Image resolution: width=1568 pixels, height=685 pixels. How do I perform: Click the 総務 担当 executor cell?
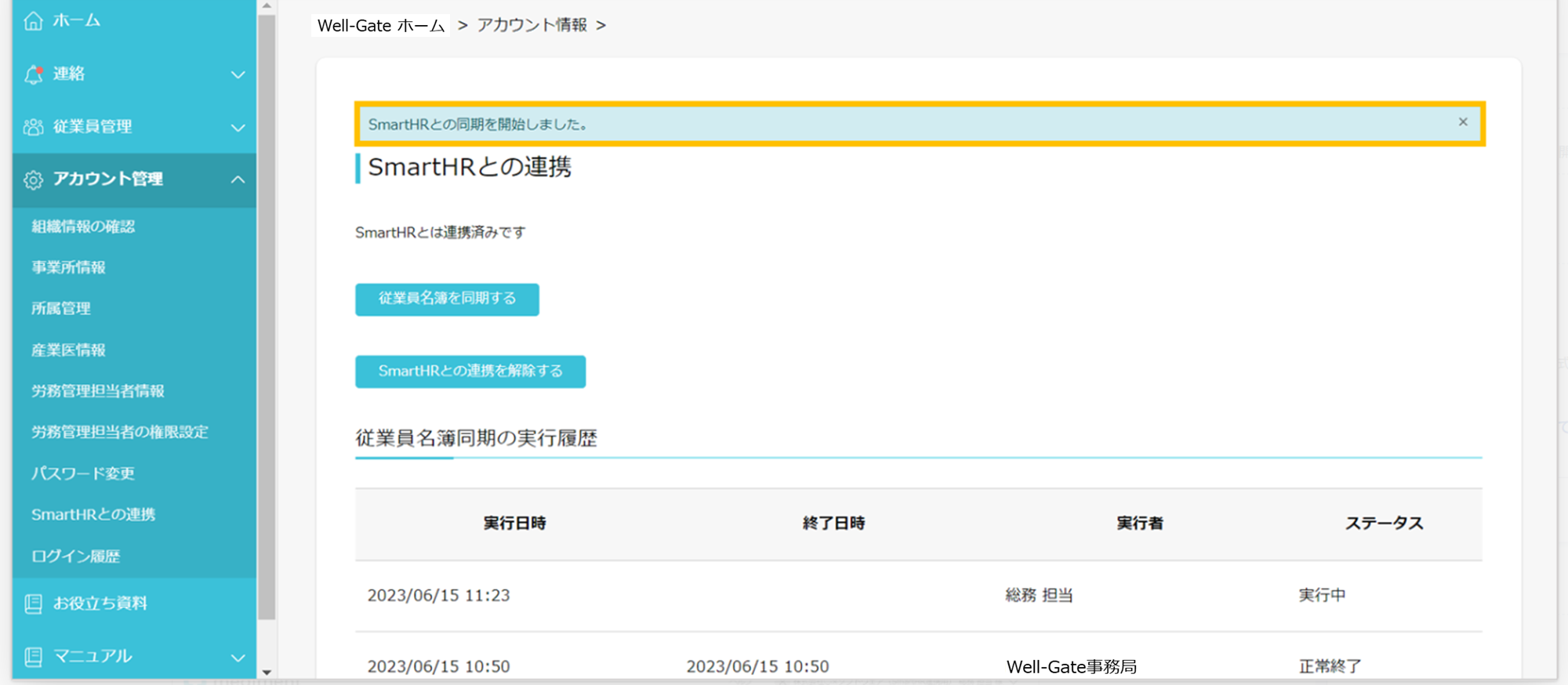click(1040, 596)
